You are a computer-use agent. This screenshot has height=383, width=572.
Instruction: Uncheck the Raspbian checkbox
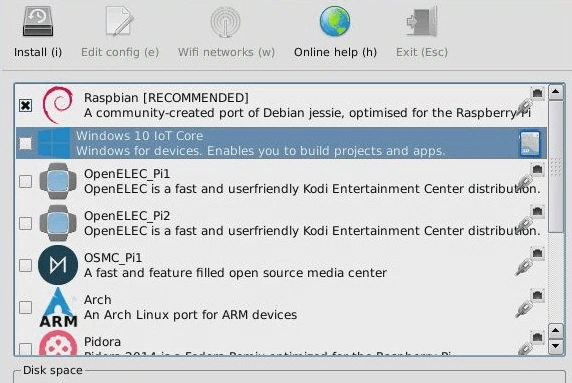[26, 105]
